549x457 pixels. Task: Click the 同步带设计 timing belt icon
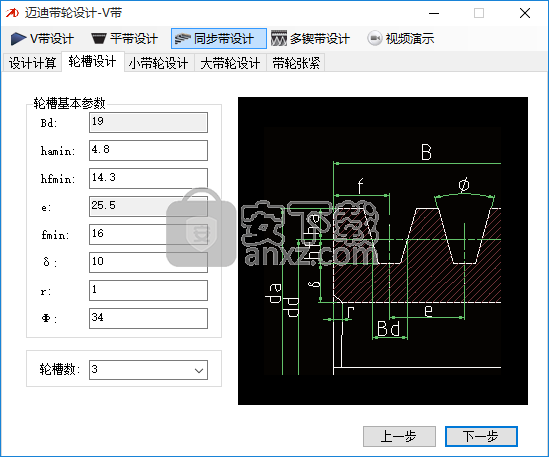point(182,39)
